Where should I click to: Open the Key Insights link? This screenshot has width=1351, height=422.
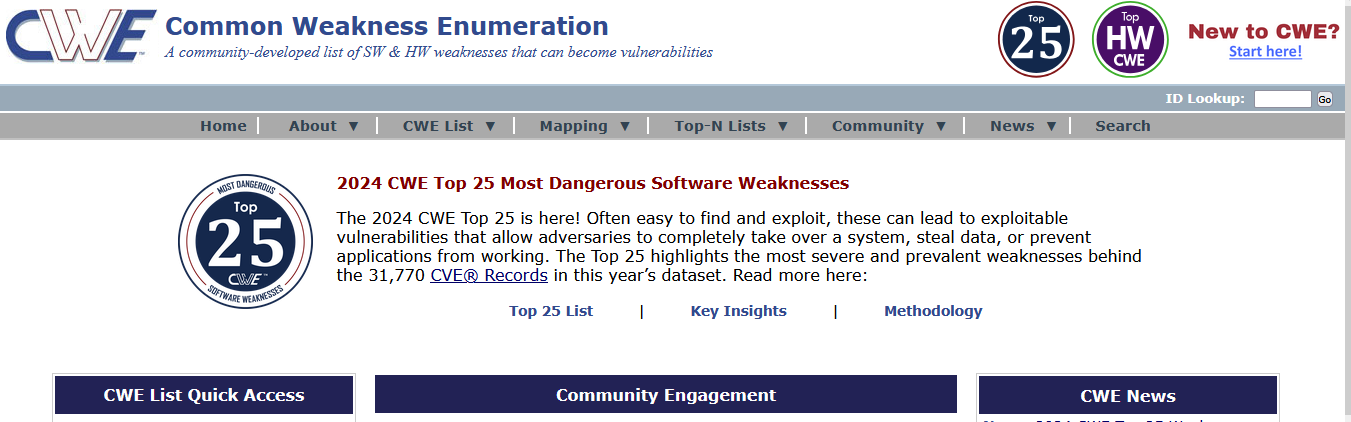coord(739,311)
